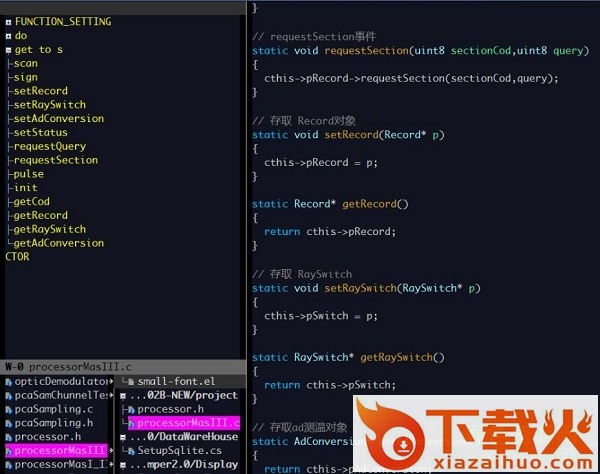Open processor.h in project tree
Screen dimensions: 600x474
(171, 409)
